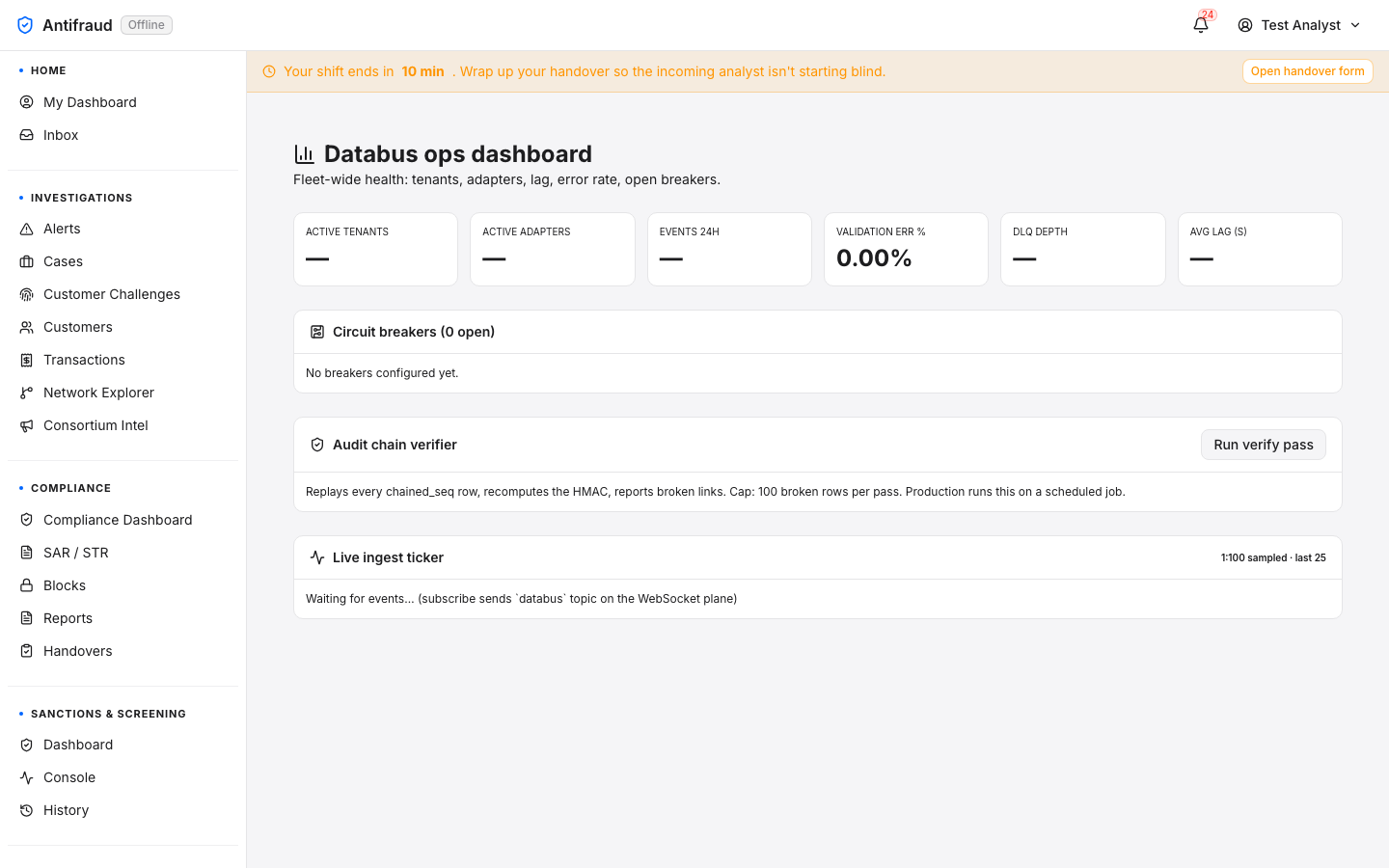Viewport: 1389px width, 868px height.
Task: Click the Validation Err % card
Action: [x=906, y=249]
